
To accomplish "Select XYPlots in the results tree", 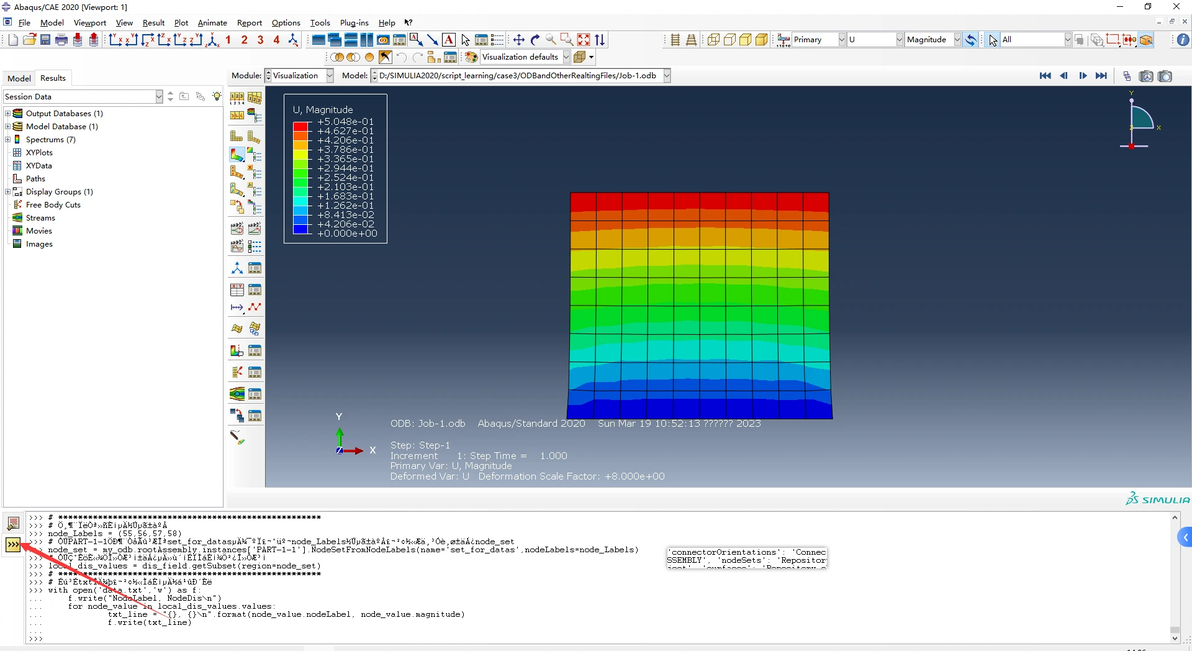I will [39, 153].
